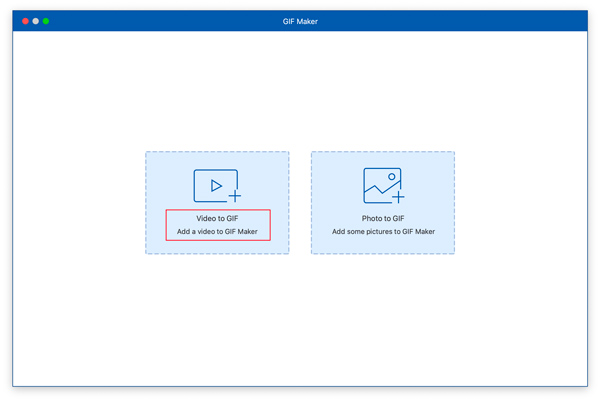Close the GIF Maker window
The width and height of the screenshot is (600, 401).
tap(26, 21)
